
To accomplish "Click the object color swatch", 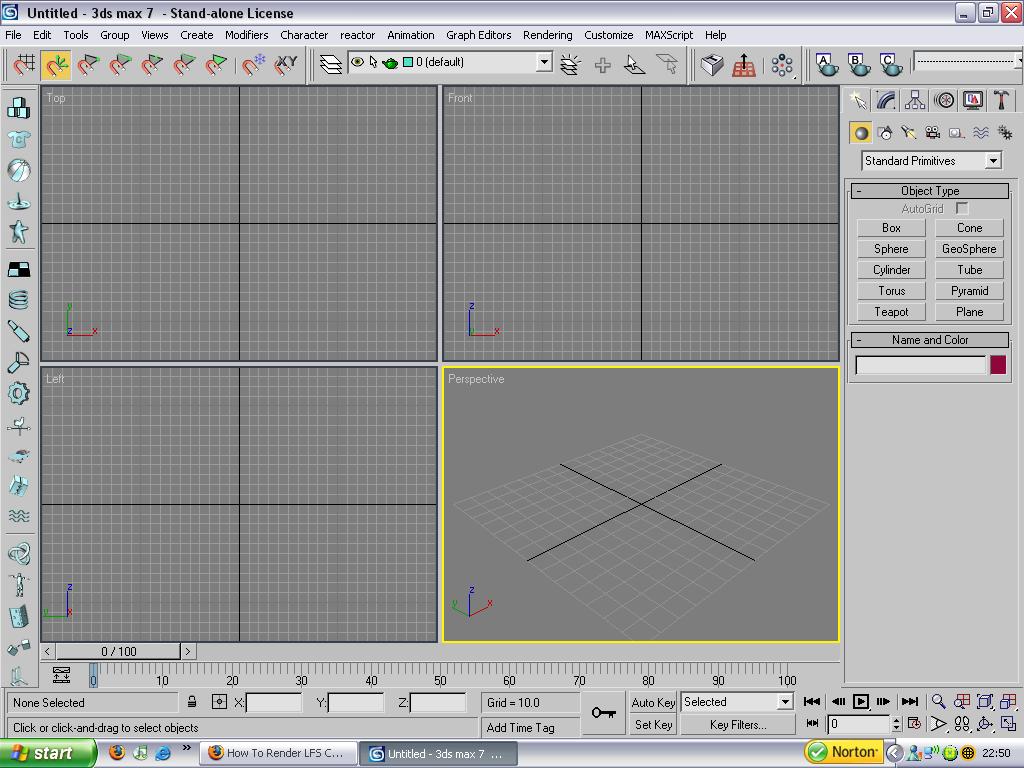I will (998, 364).
